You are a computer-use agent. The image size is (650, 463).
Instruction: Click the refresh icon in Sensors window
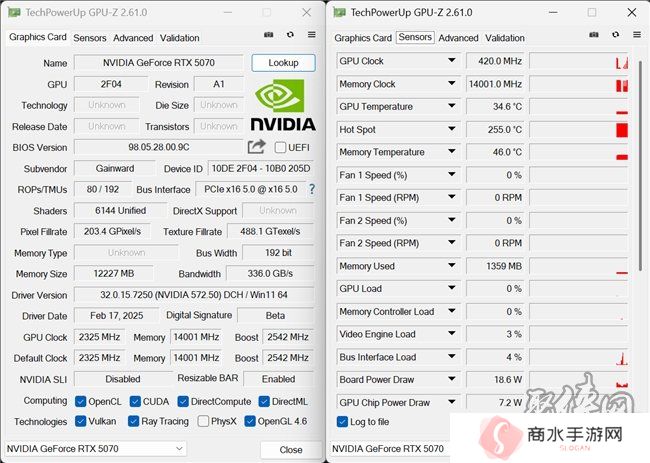[x=616, y=35]
